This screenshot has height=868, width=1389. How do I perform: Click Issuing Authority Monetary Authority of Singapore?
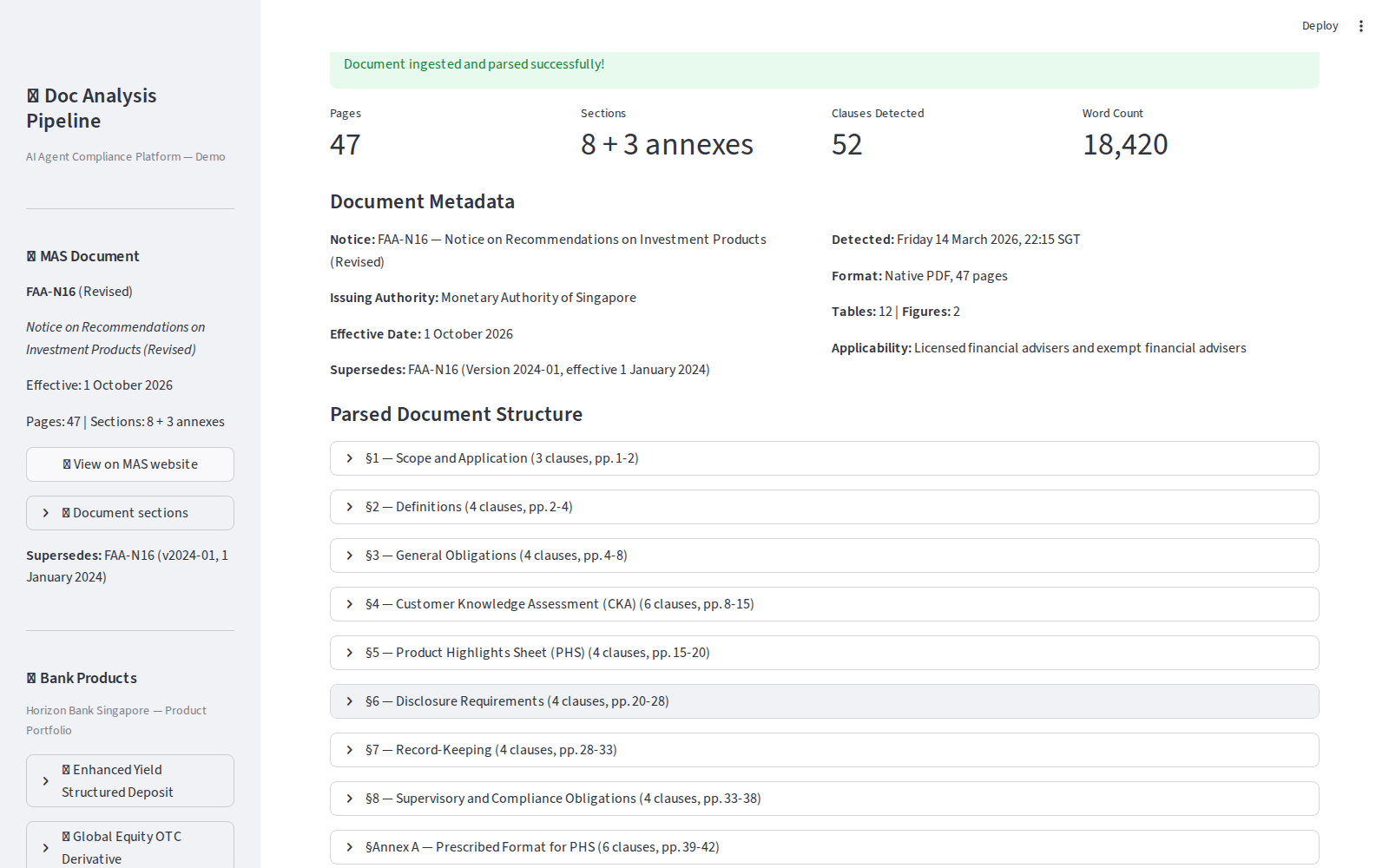coord(483,298)
